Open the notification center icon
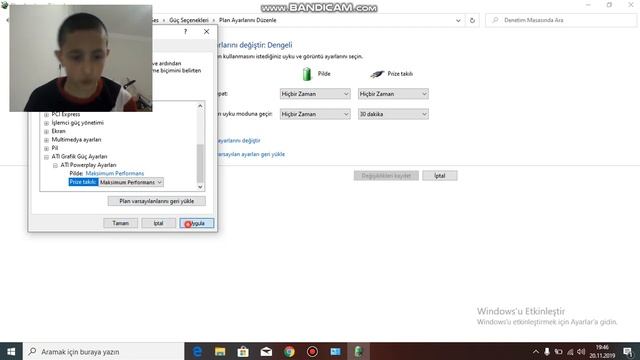 [628, 351]
